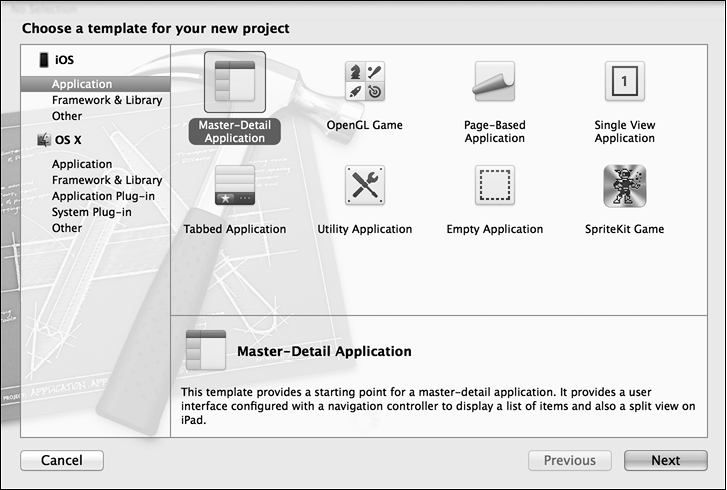The width and height of the screenshot is (727, 490).
Task: Open Framework & Library under iOS
Action: point(107,100)
